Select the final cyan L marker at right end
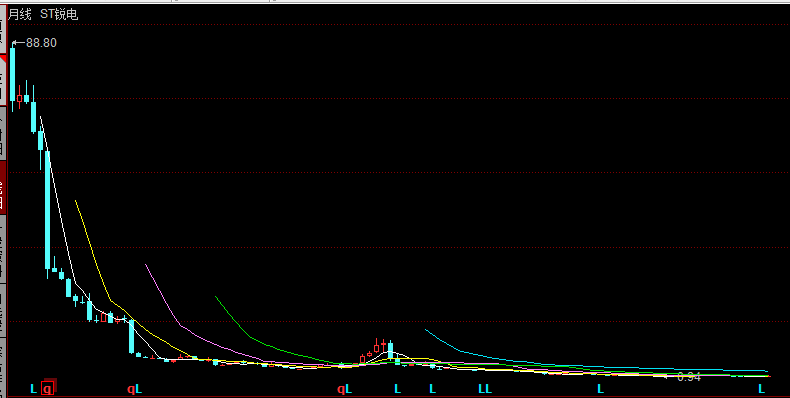The height and width of the screenshot is (398, 790). point(762,388)
